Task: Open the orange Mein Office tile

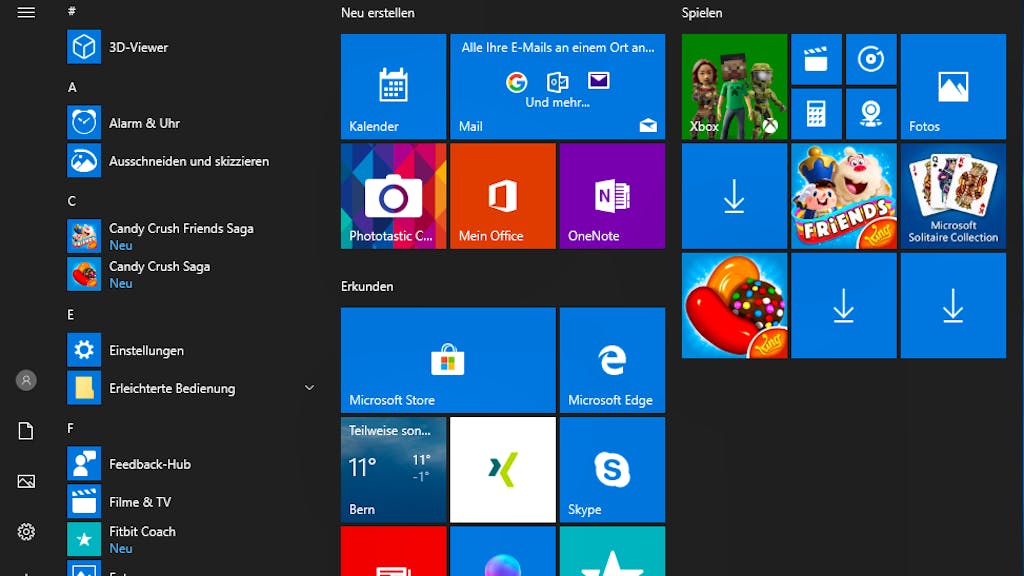Action: coord(503,196)
